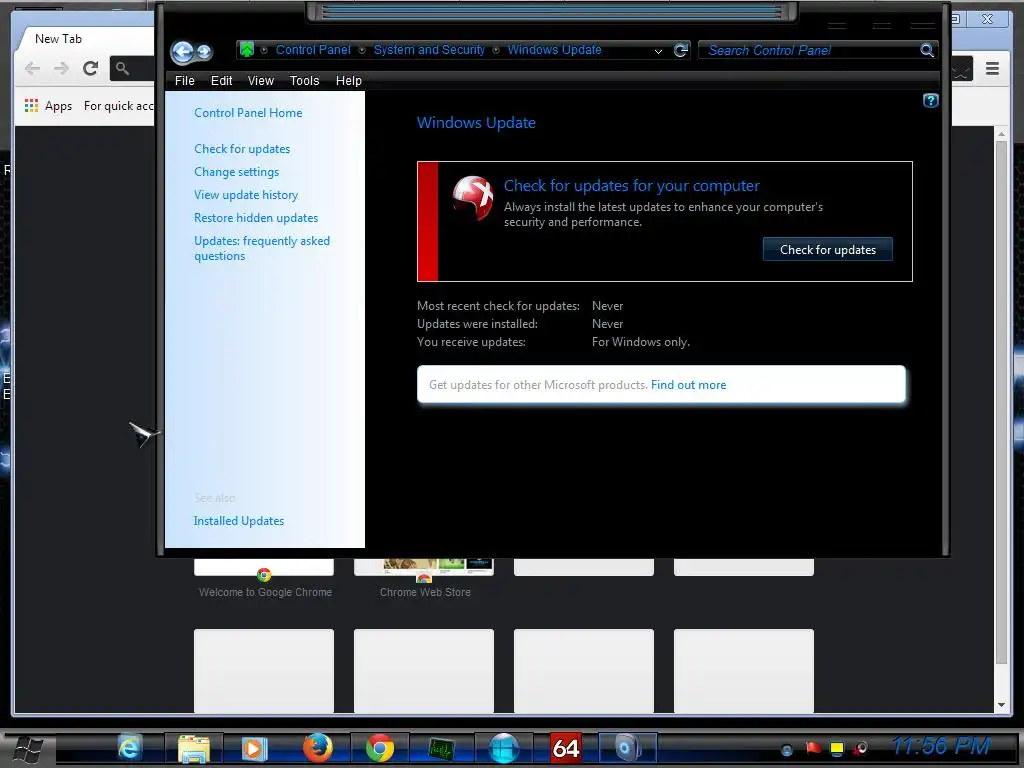The width and height of the screenshot is (1024, 768).
Task: Open Change settings link
Action: tap(236, 172)
